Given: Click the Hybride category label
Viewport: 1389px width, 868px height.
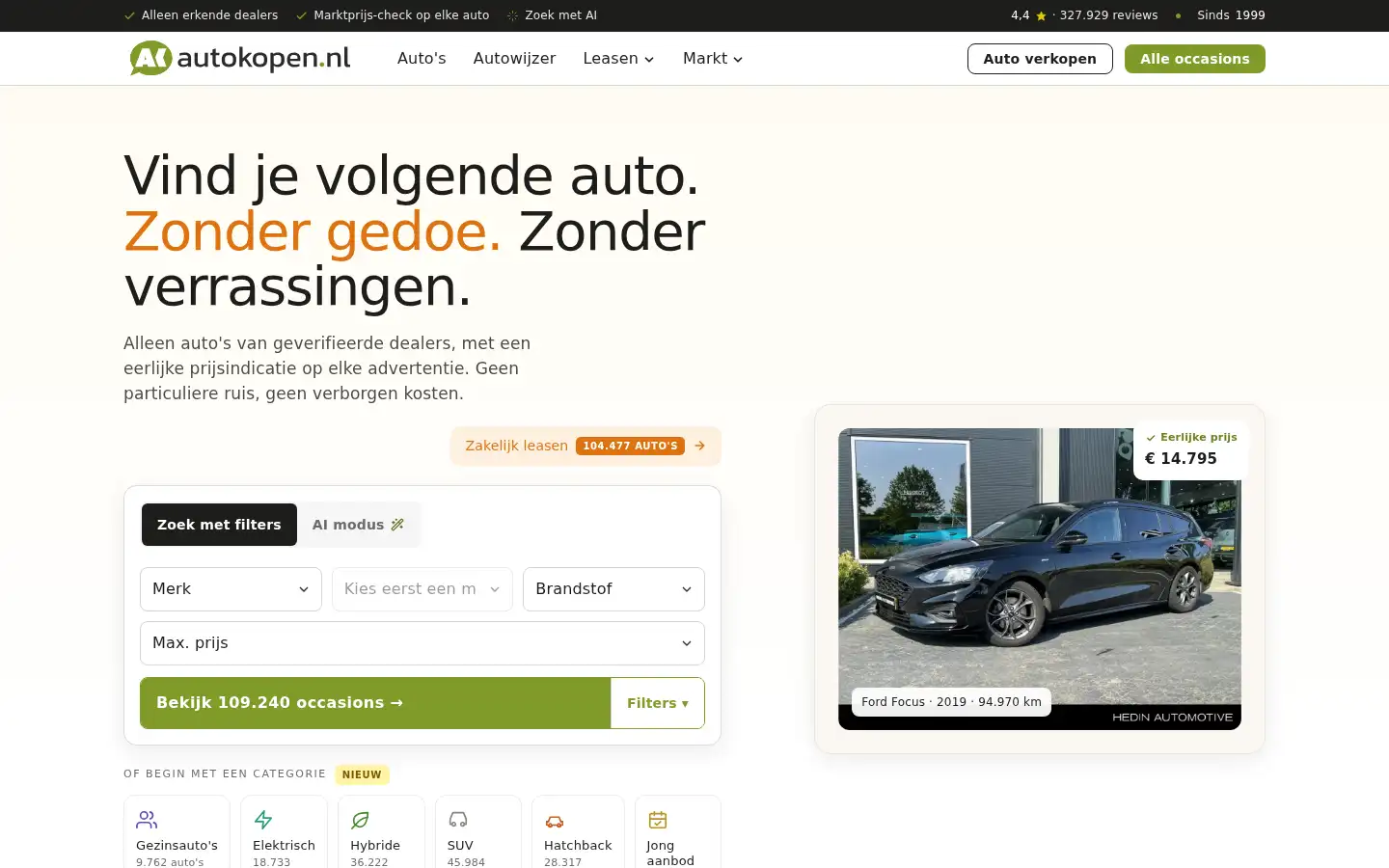Looking at the screenshot, I should click(375, 846).
